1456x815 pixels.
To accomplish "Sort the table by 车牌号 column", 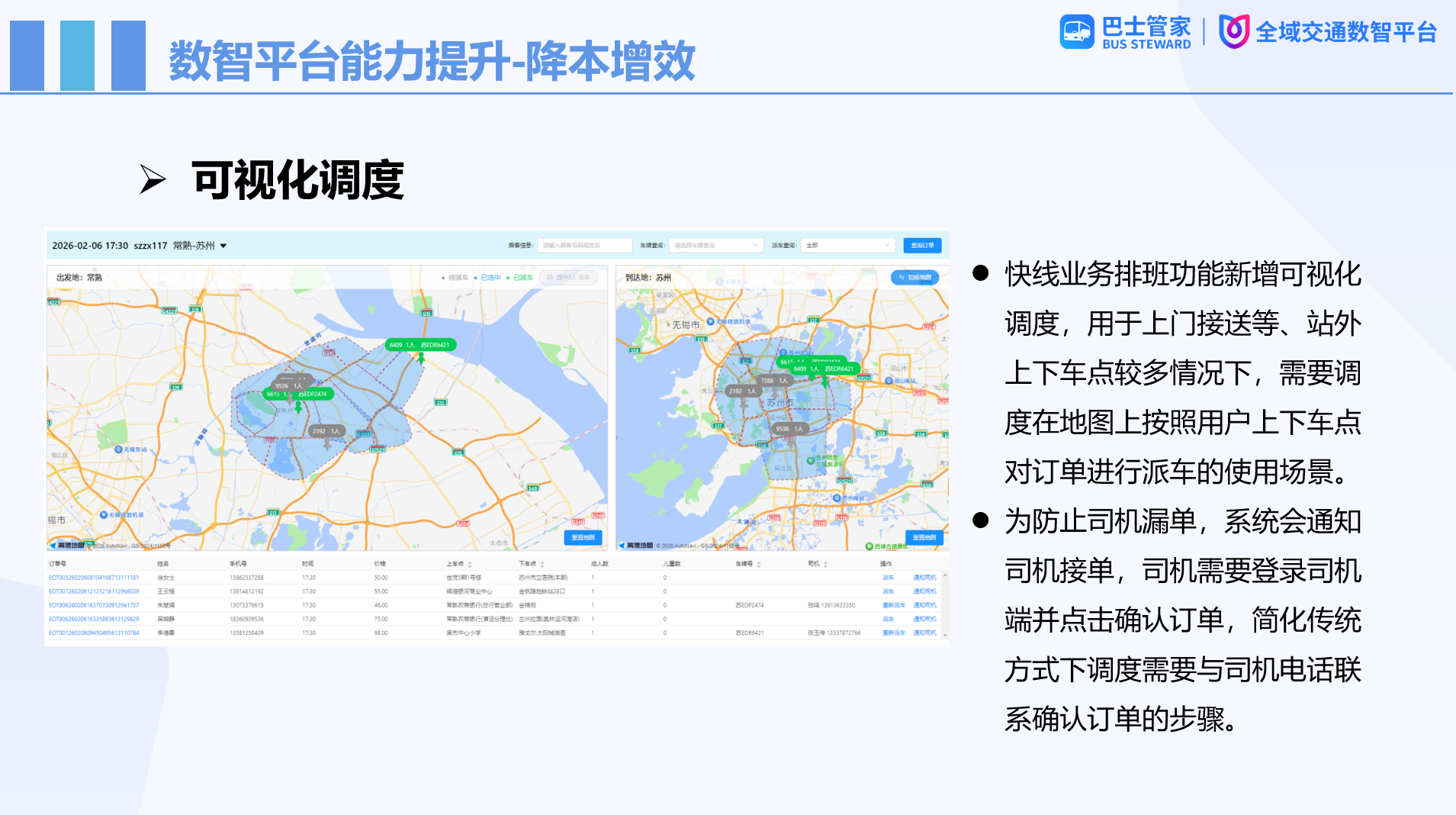I will coord(759,565).
